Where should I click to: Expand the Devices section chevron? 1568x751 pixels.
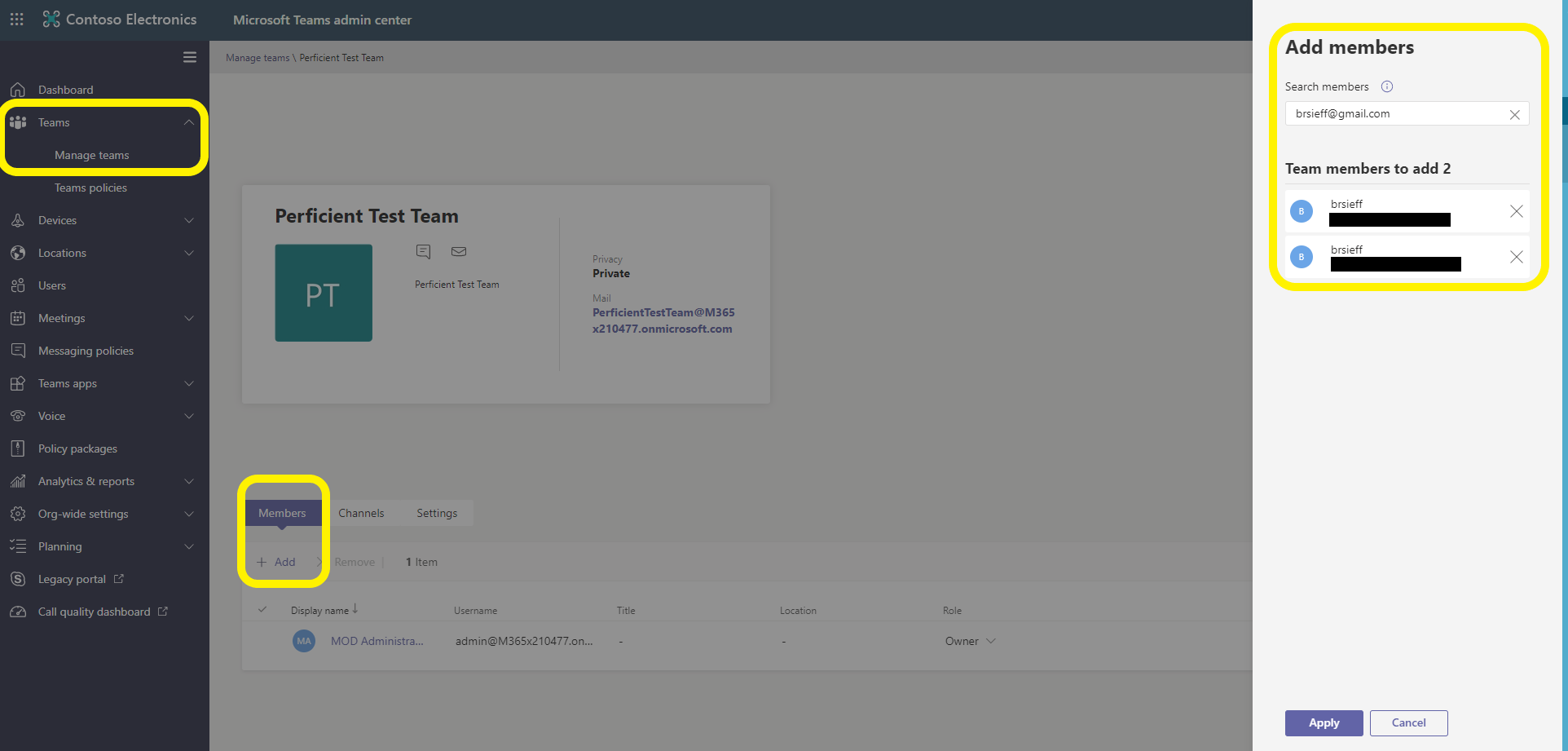click(189, 220)
